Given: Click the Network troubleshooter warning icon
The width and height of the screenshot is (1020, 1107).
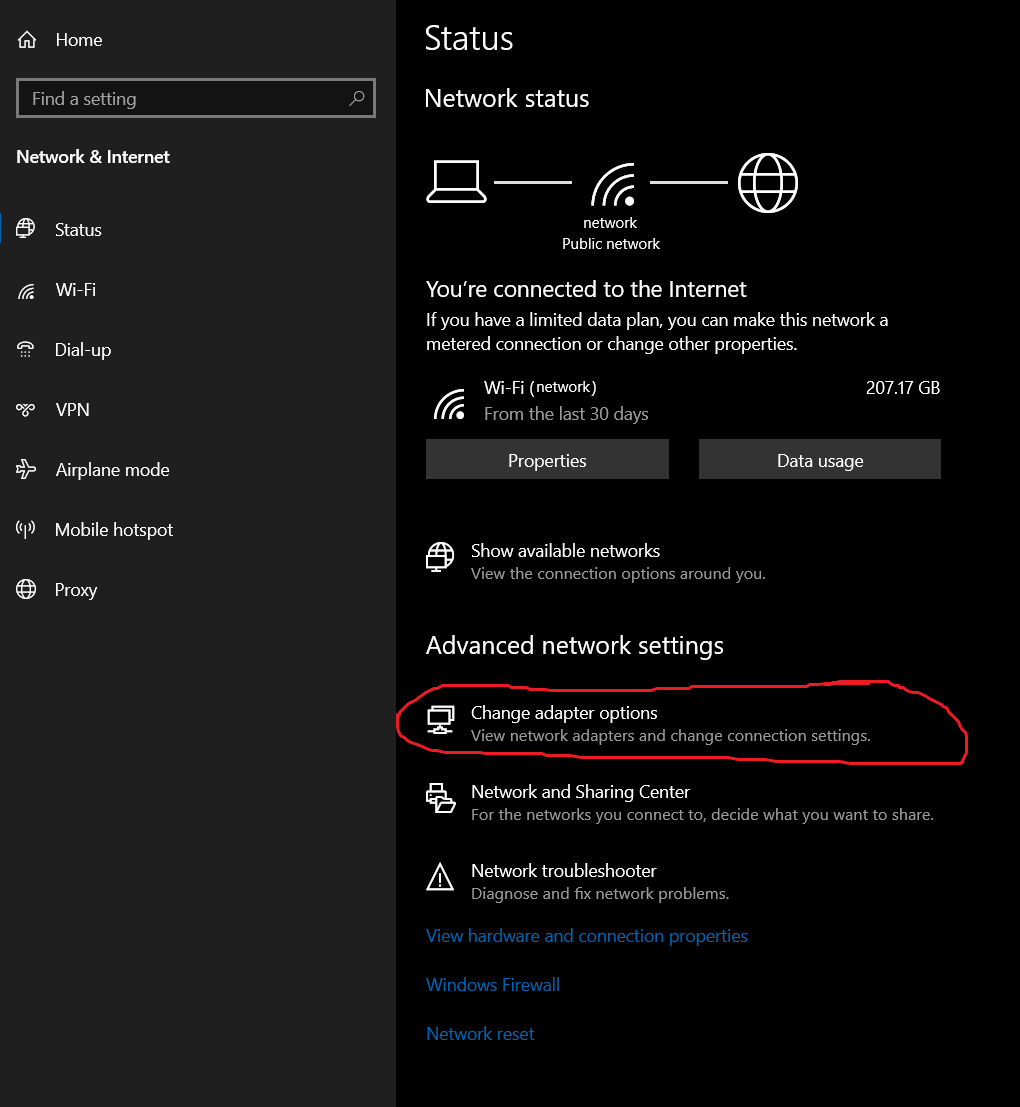Looking at the screenshot, I should pyautogui.click(x=440, y=877).
